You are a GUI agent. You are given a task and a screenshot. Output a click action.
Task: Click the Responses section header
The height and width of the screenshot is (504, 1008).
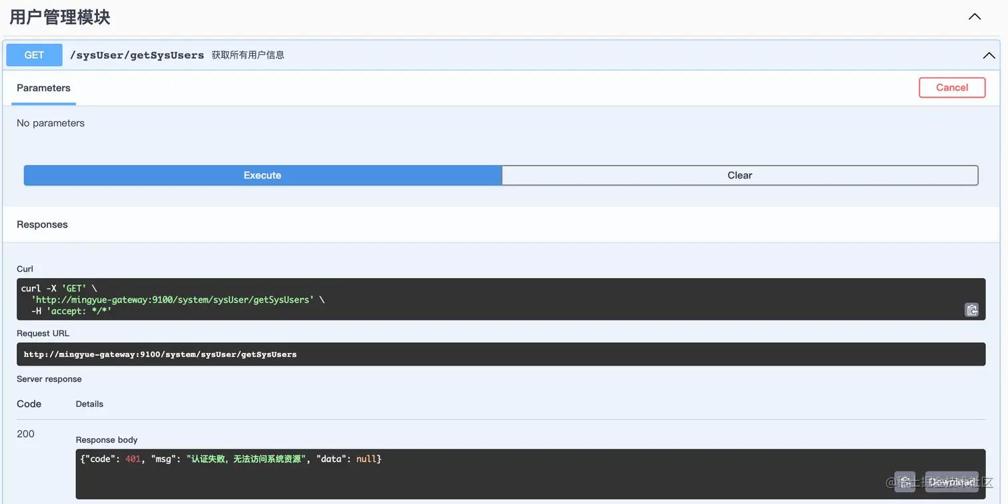tap(42, 224)
